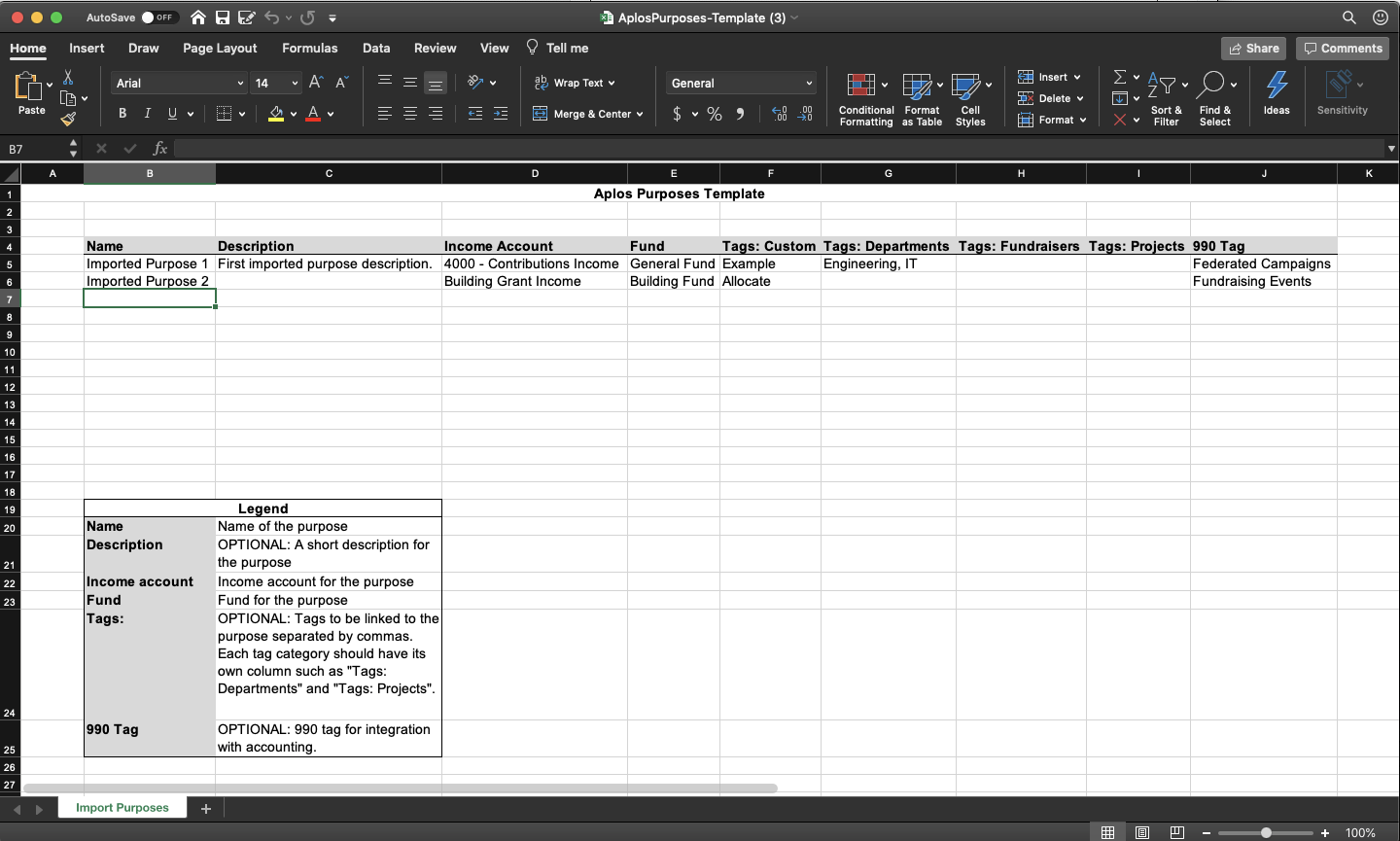Viewport: 1400px width, 841px height.
Task: Expand the Insert cells dropdown
Action: [x=1077, y=77]
